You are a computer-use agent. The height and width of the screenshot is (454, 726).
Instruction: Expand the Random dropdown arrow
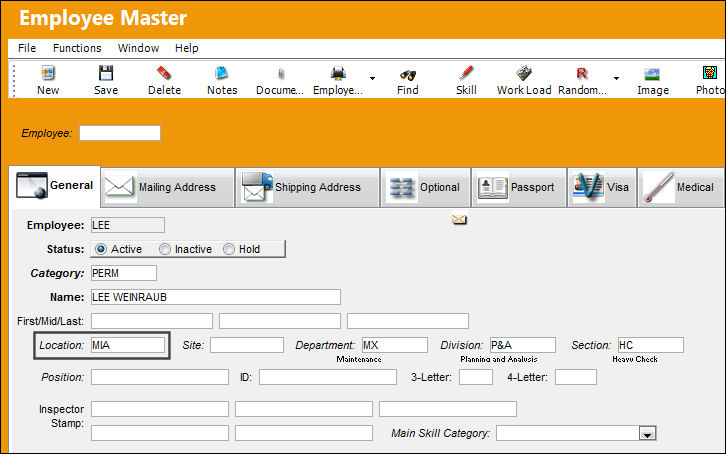616,78
